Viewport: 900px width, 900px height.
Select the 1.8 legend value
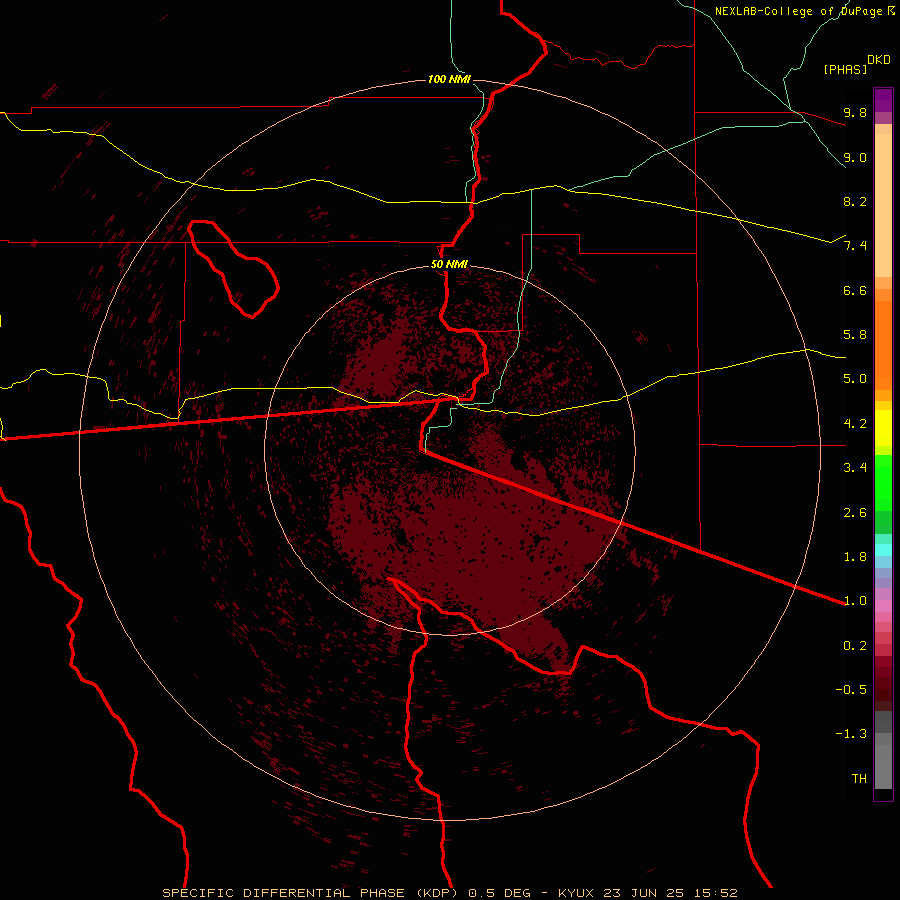point(855,557)
